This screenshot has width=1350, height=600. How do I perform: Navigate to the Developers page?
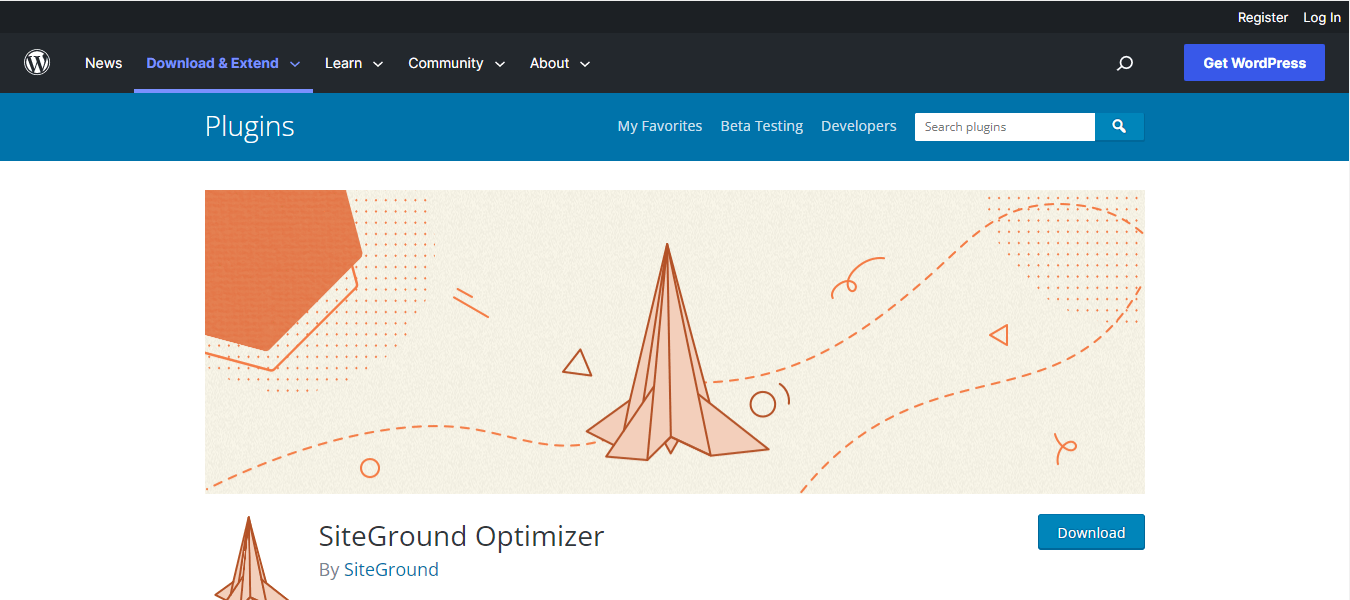click(858, 126)
